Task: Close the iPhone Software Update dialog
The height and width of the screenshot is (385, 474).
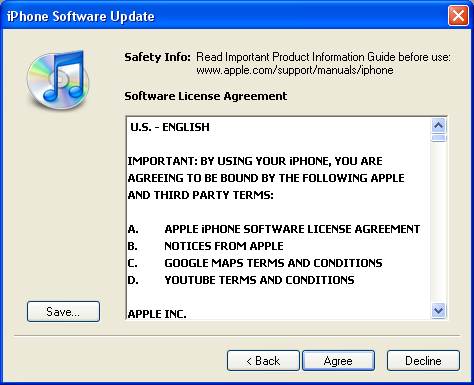Action: click(458, 16)
